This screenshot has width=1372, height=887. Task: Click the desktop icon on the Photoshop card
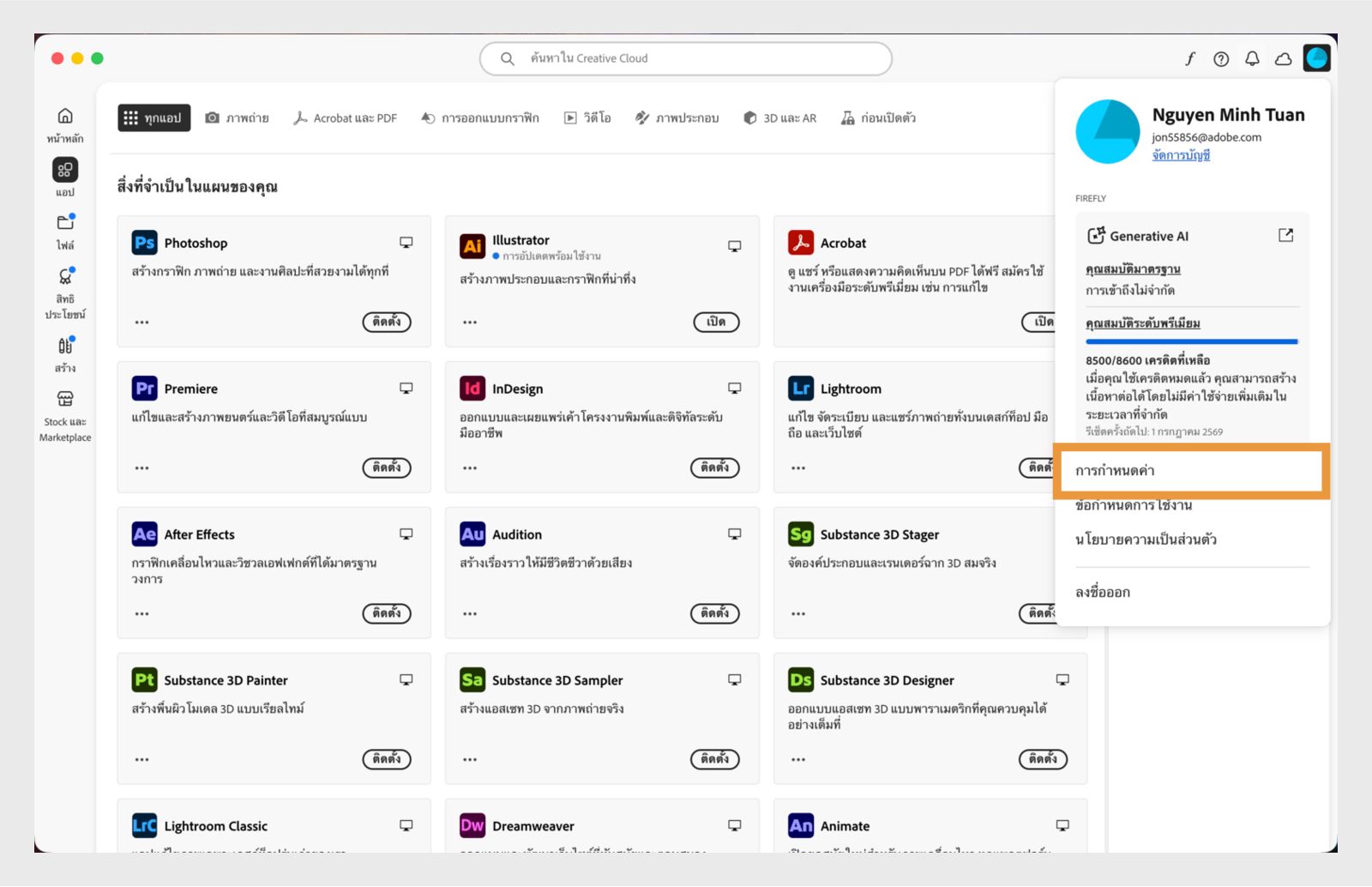click(406, 243)
